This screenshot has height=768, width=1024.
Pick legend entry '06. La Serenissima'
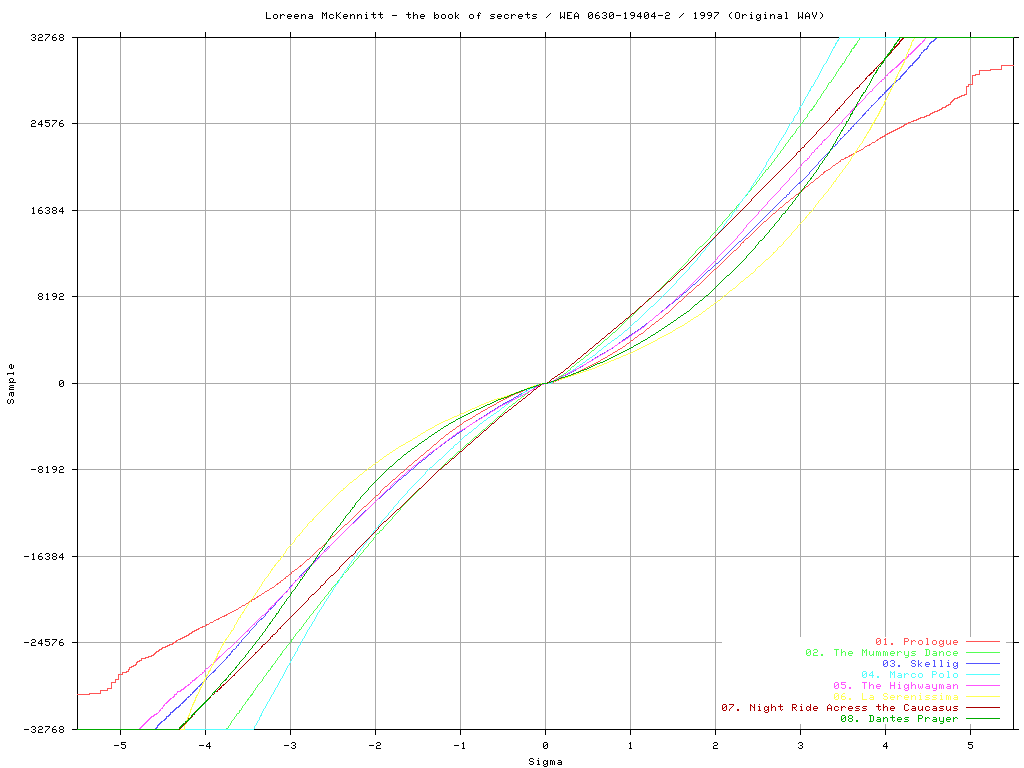(896, 697)
